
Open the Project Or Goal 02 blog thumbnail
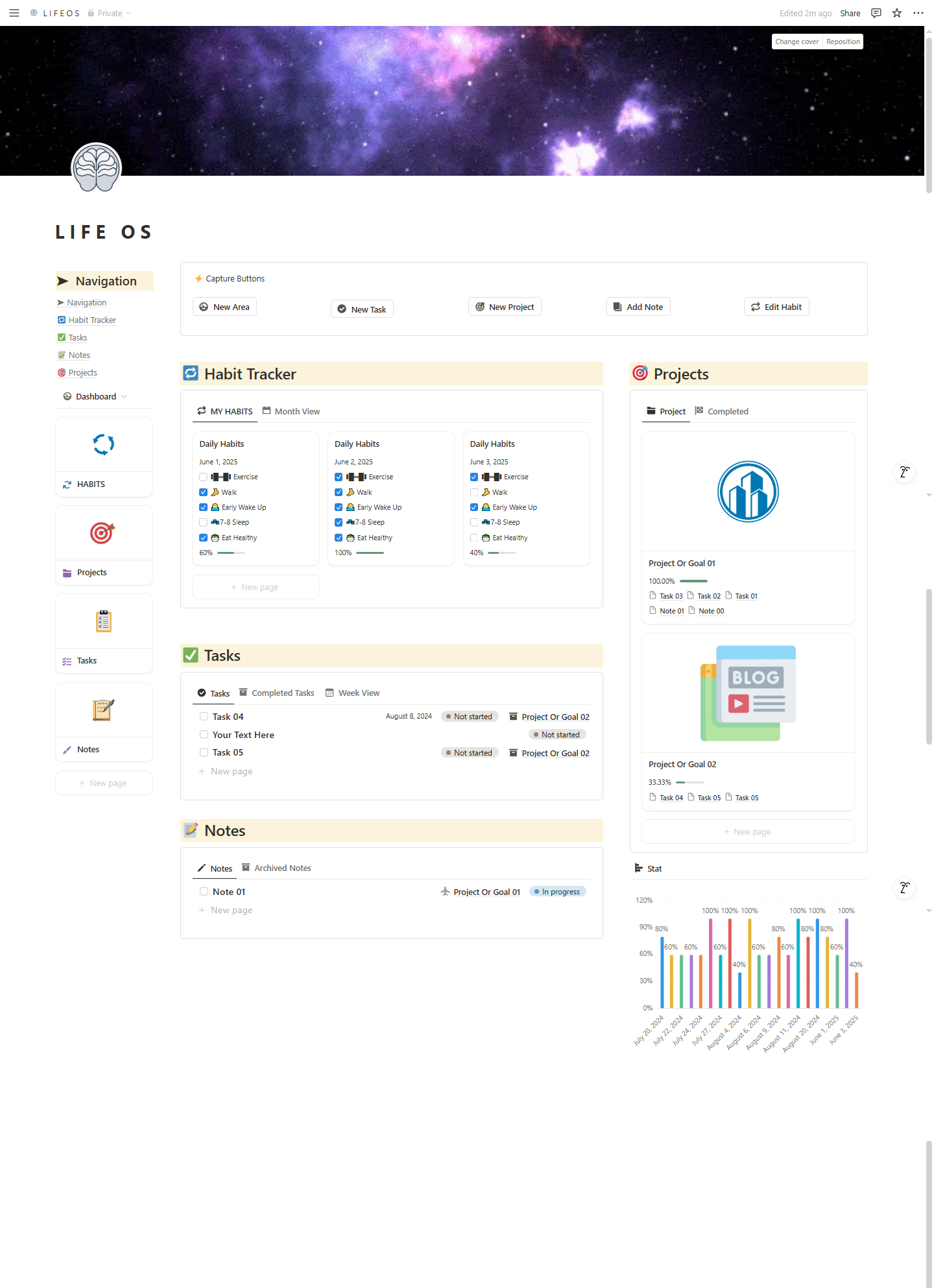(x=748, y=693)
